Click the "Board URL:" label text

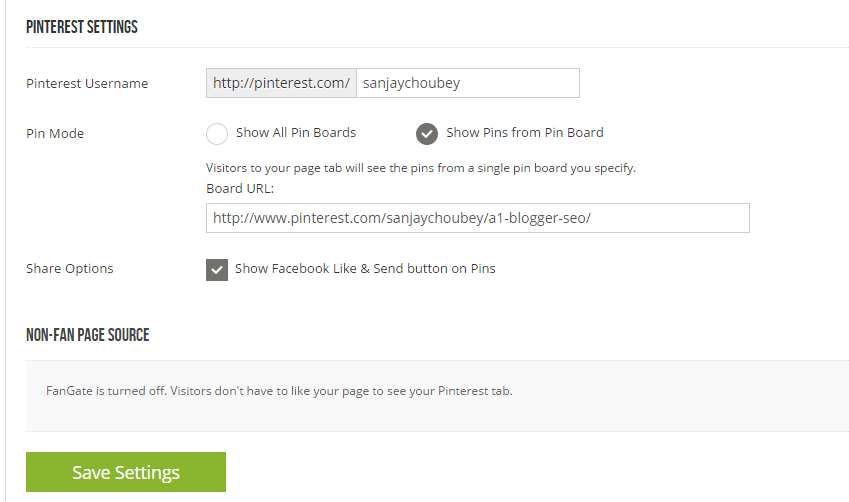[x=240, y=188]
